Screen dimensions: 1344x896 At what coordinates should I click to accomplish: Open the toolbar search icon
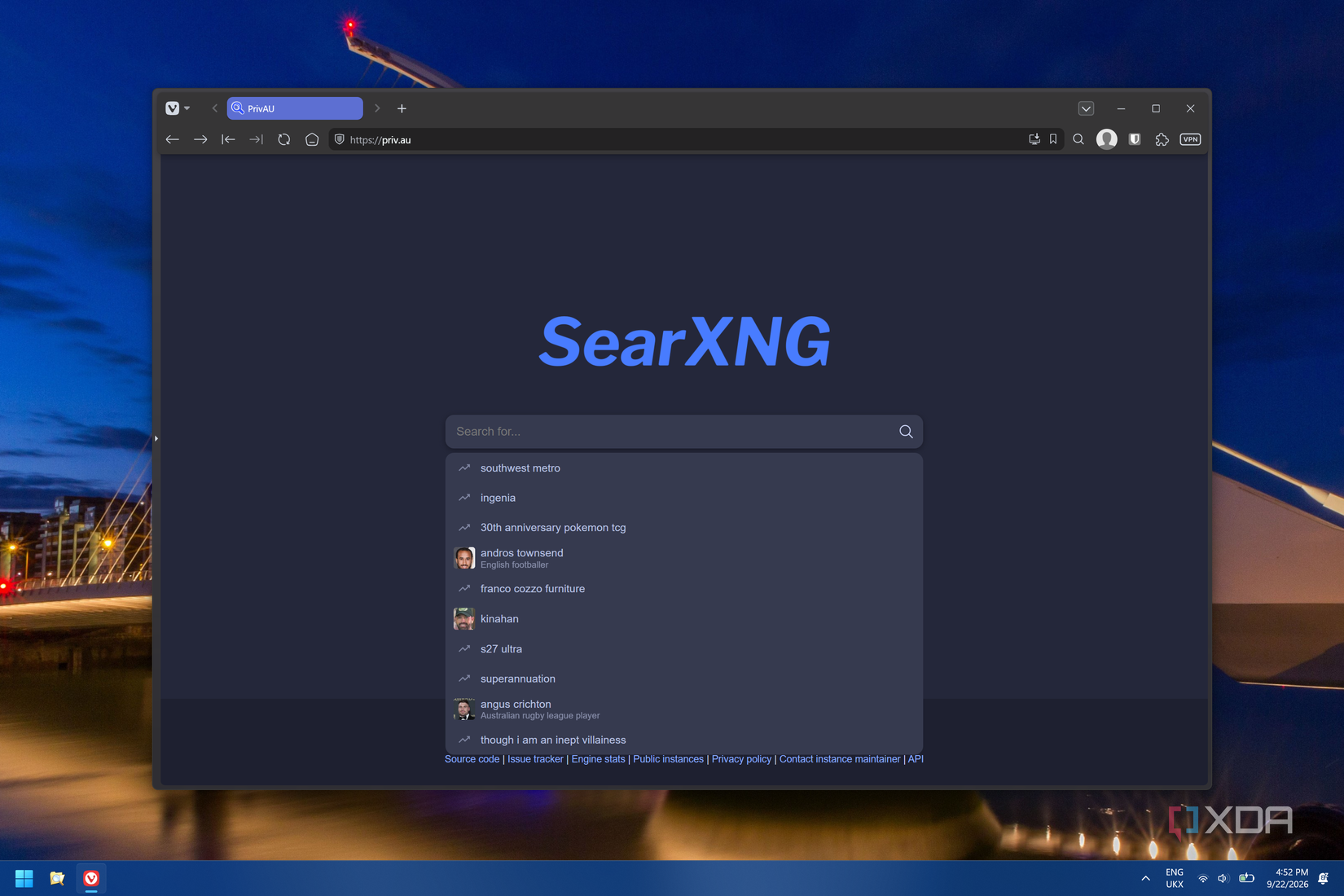click(1078, 140)
